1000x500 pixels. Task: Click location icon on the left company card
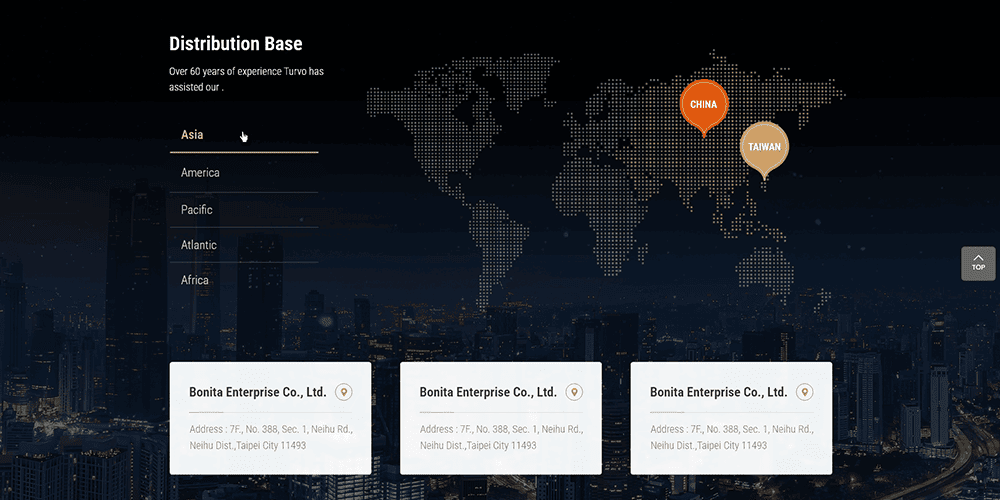pos(344,392)
